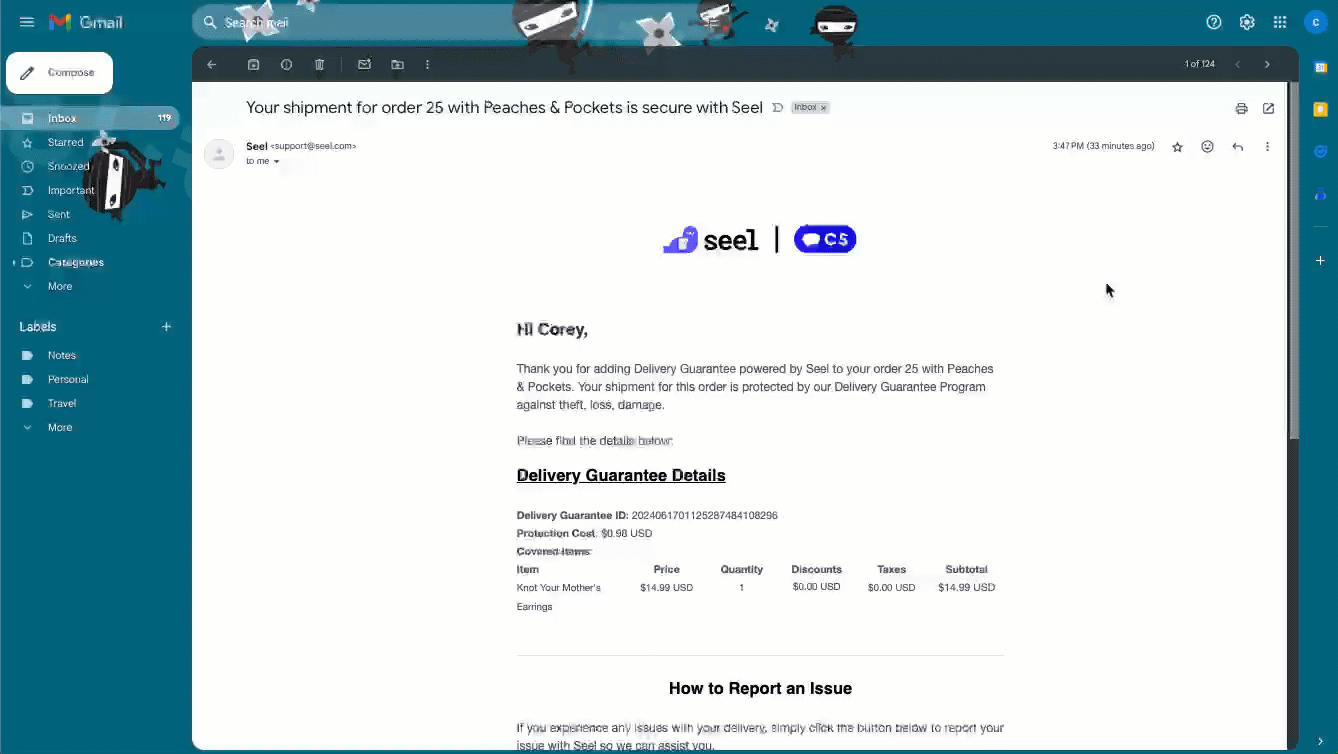Create a new label plus icon
This screenshot has height=754, width=1338.
click(167, 327)
